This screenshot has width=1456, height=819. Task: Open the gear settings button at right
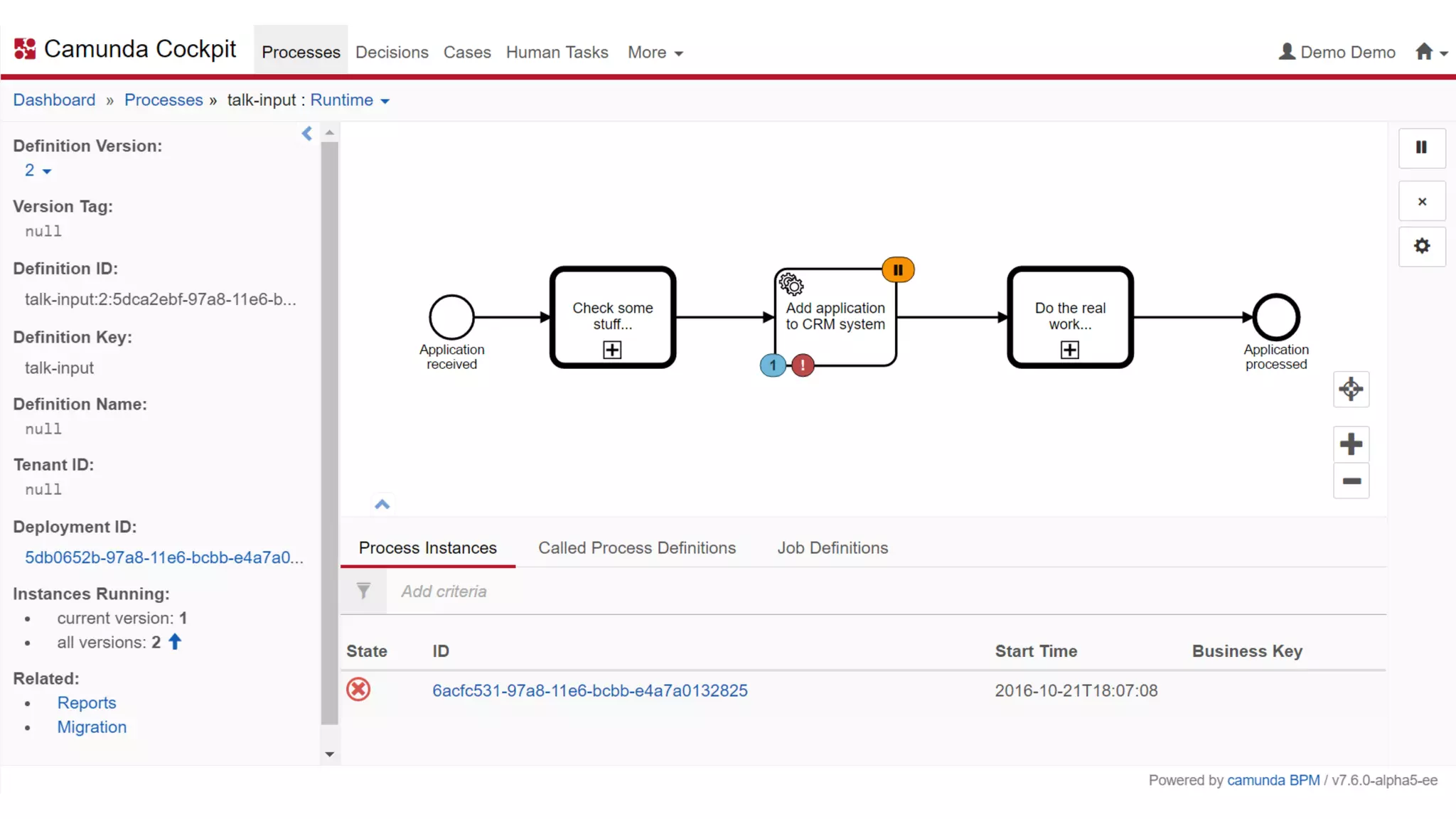pyautogui.click(x=1421, y=246)
